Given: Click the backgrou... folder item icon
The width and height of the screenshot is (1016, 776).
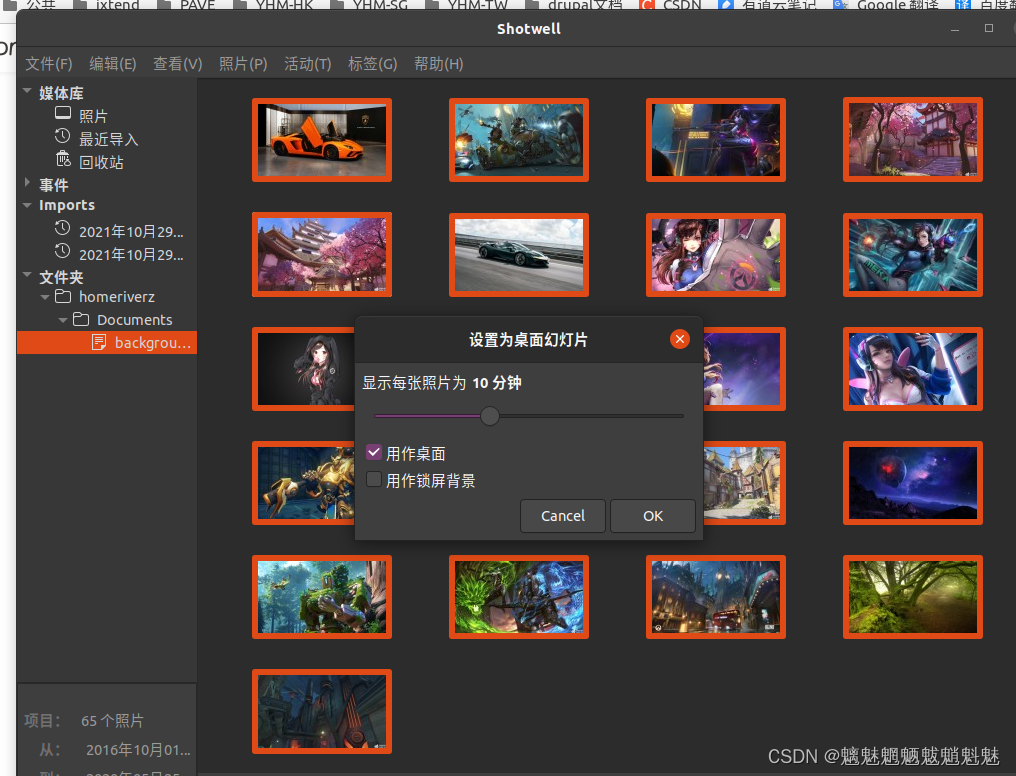Looking at the screenshot, I should point(99,342).
